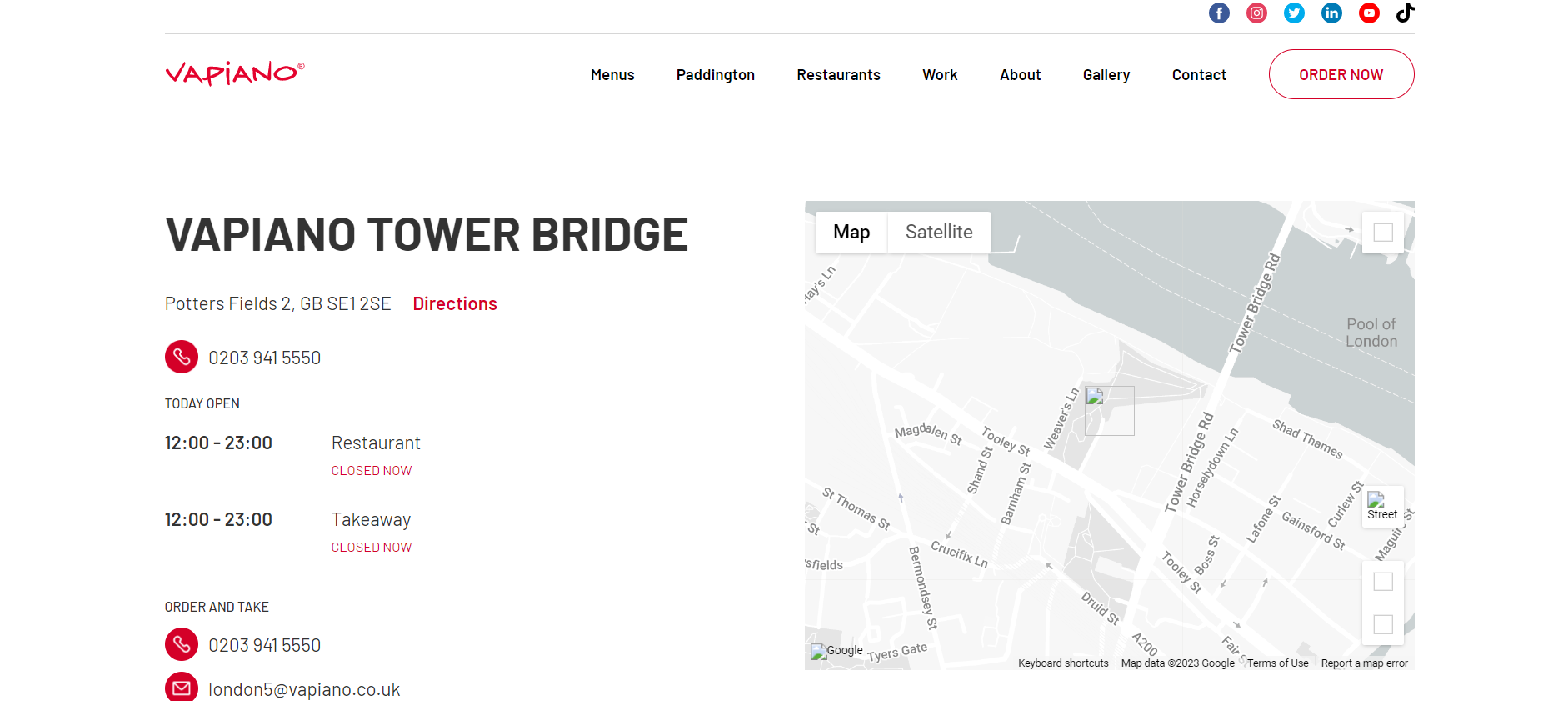Open Vapiano's Facebook page
The height and width of the screenshot is (701, 1568).
1219,13
